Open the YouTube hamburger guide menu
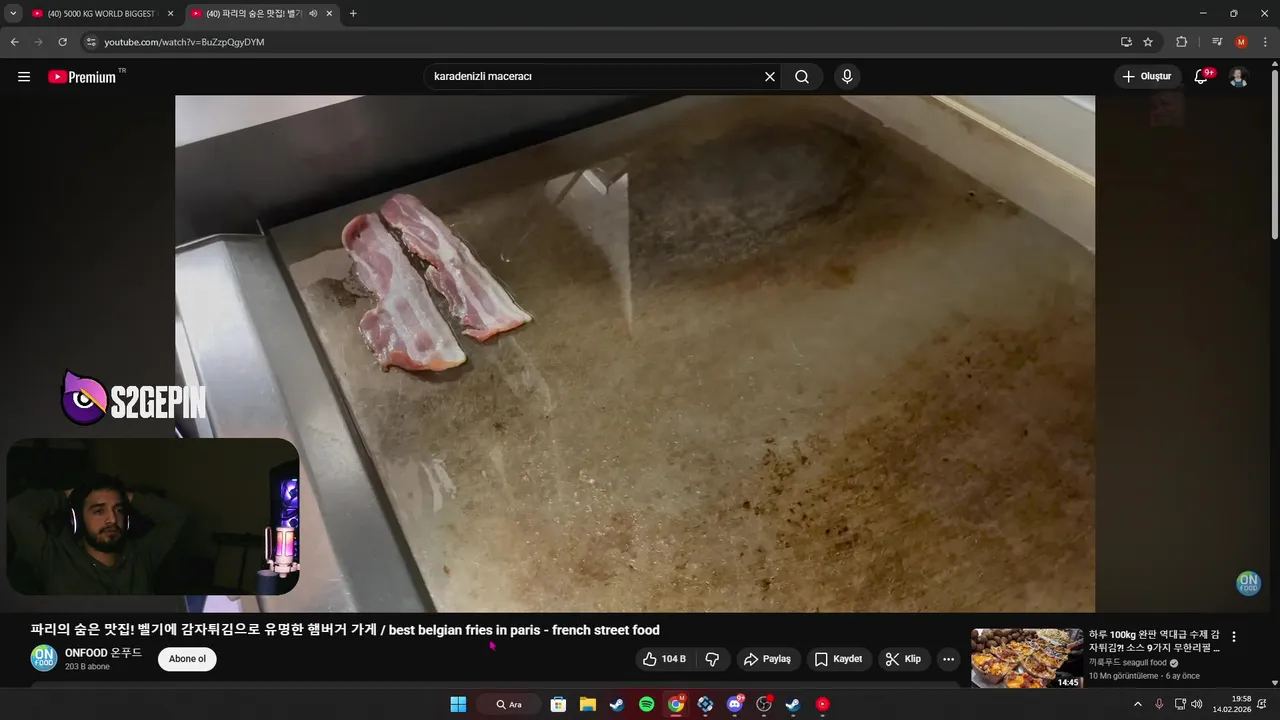 coord(24,77)
